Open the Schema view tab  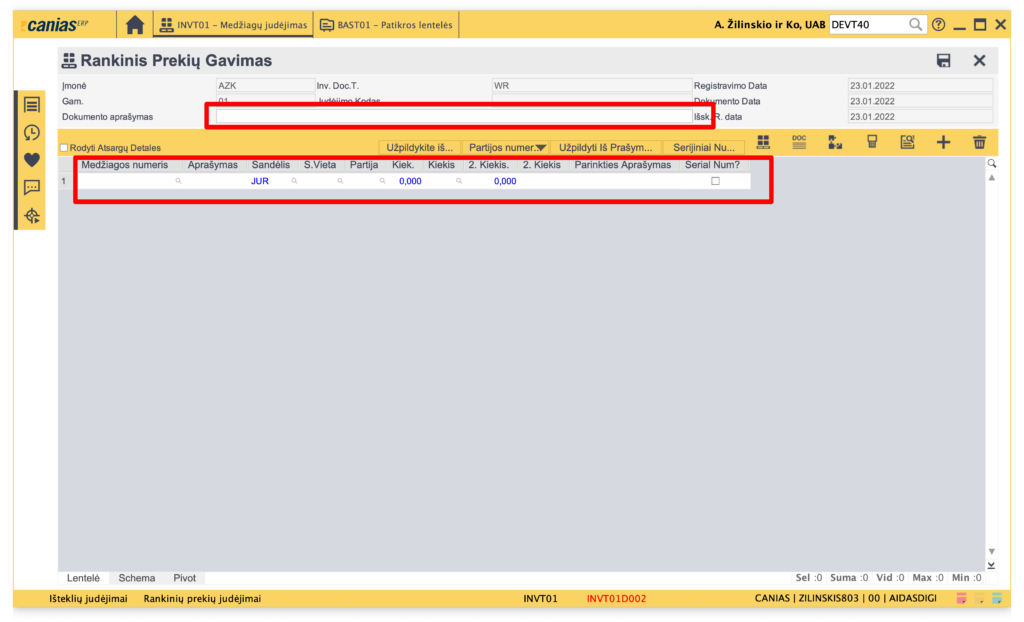tap(136, 578)
